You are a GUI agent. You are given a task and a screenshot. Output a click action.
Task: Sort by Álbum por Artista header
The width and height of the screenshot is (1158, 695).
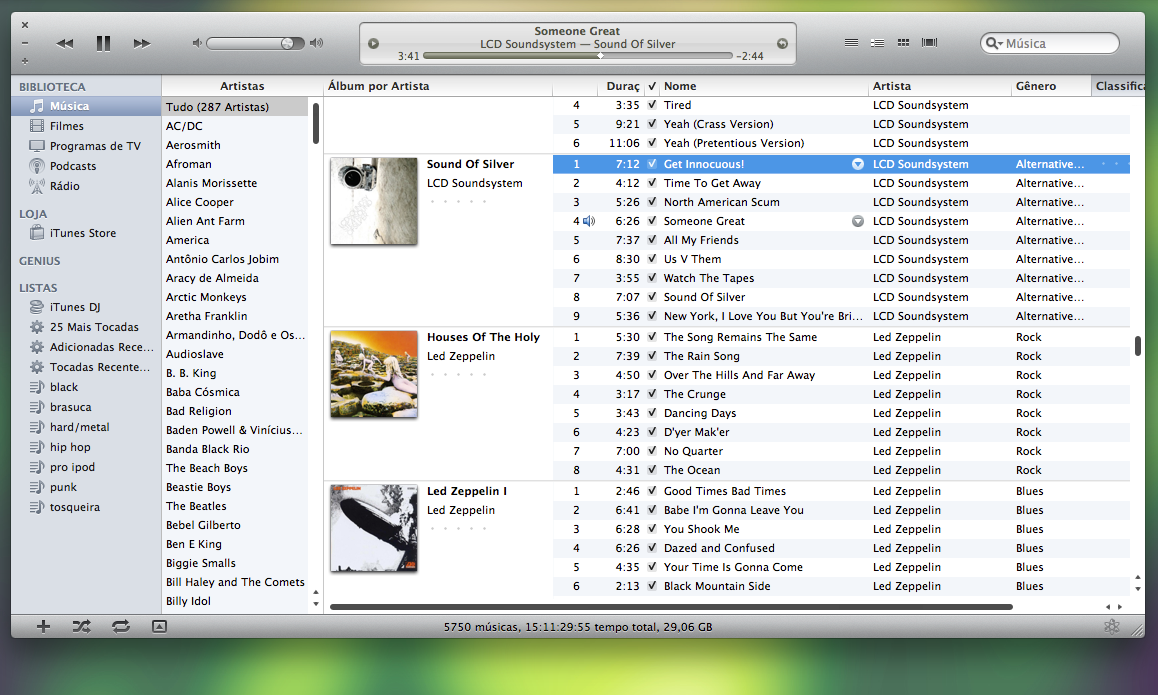[x=438, y=86]
